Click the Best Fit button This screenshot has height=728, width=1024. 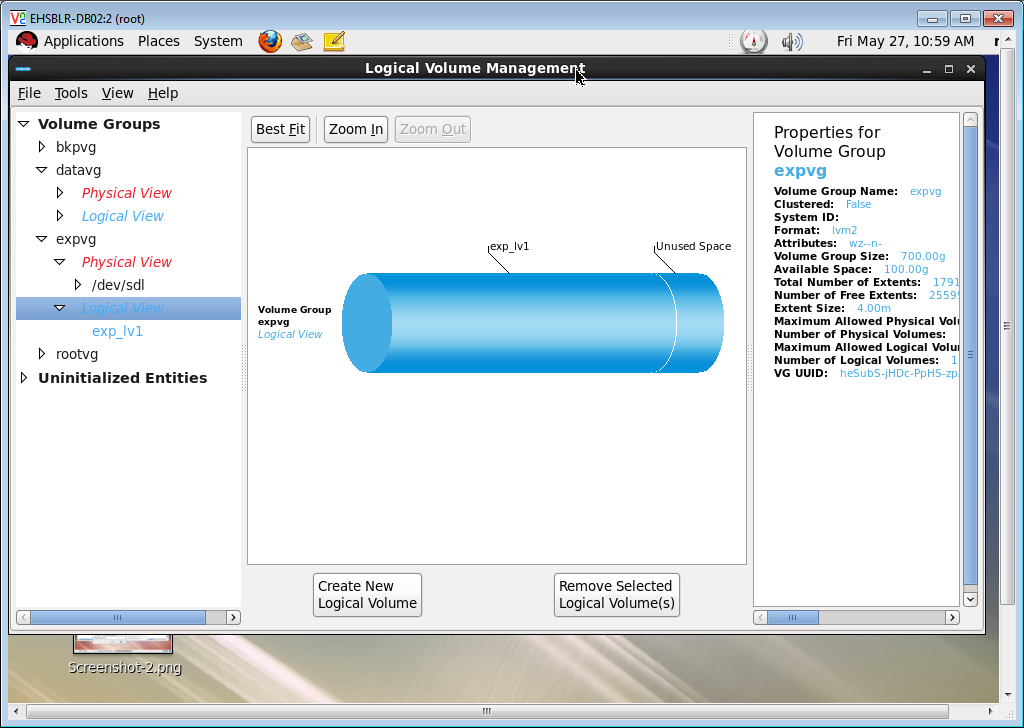[280, 128]
